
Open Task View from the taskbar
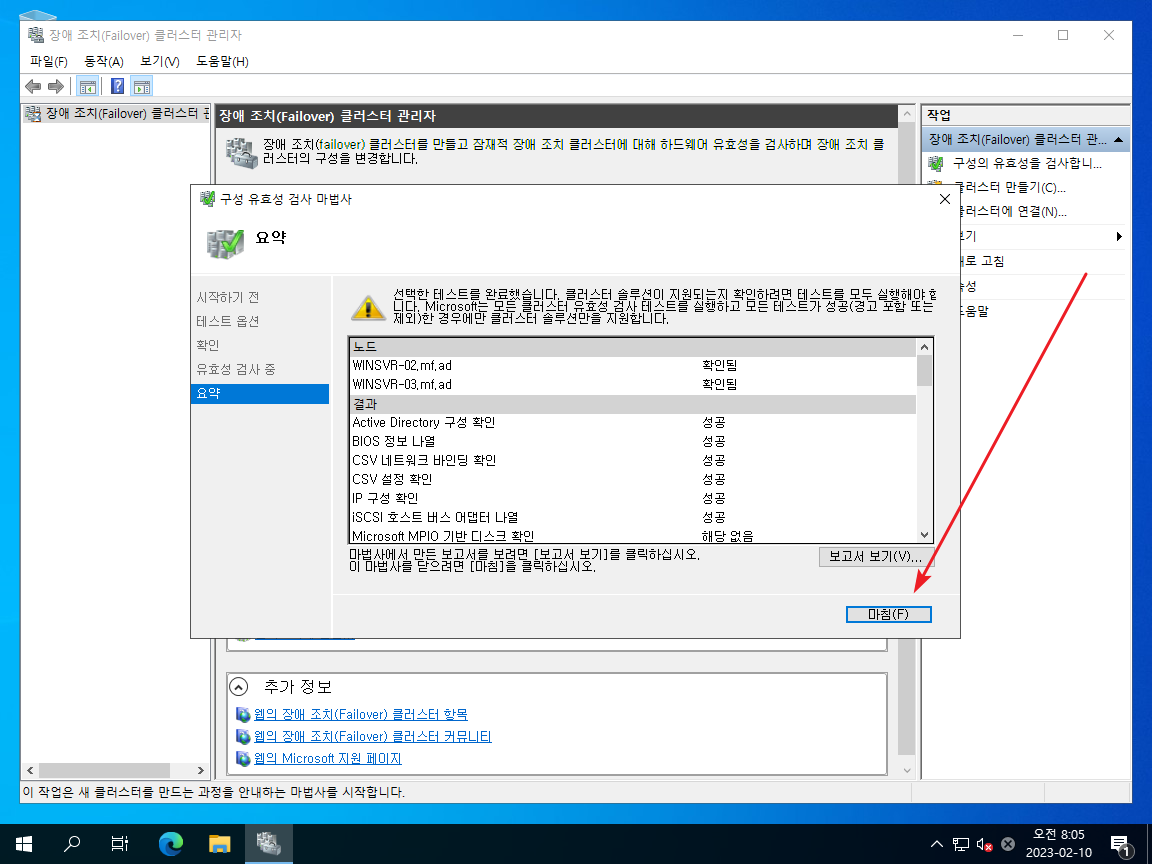(120, 843)
